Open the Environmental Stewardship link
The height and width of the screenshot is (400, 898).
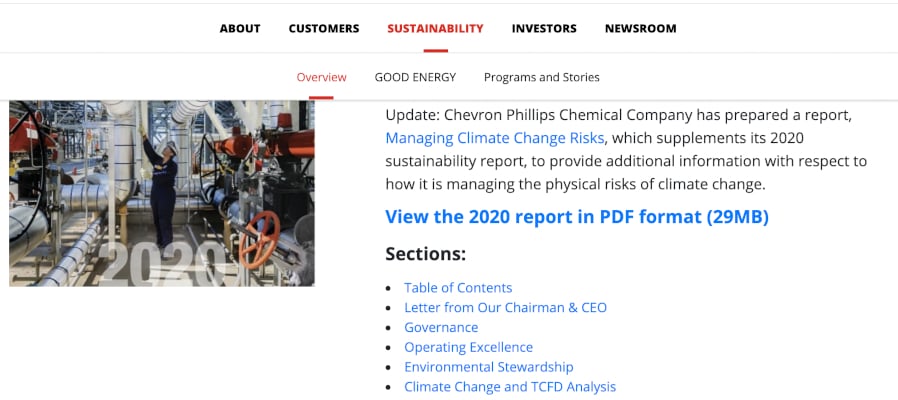point(489,367)
